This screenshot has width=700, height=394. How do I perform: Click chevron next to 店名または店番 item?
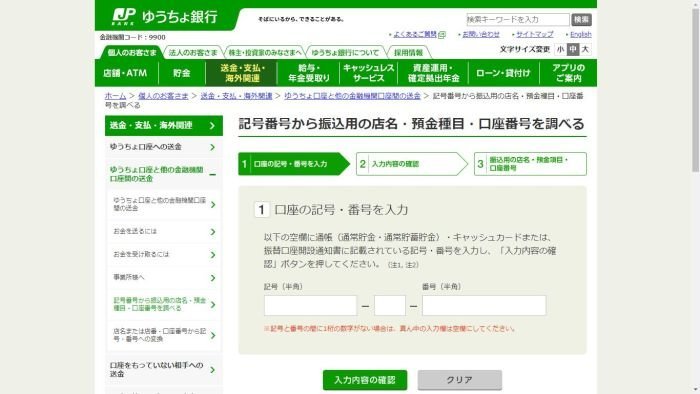coord(212,336)
